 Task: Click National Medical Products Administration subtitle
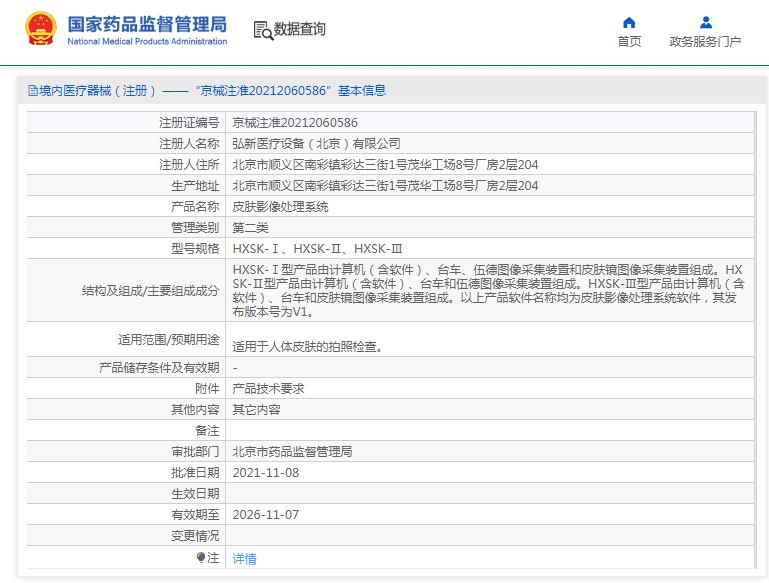click(x=147, y=42)
